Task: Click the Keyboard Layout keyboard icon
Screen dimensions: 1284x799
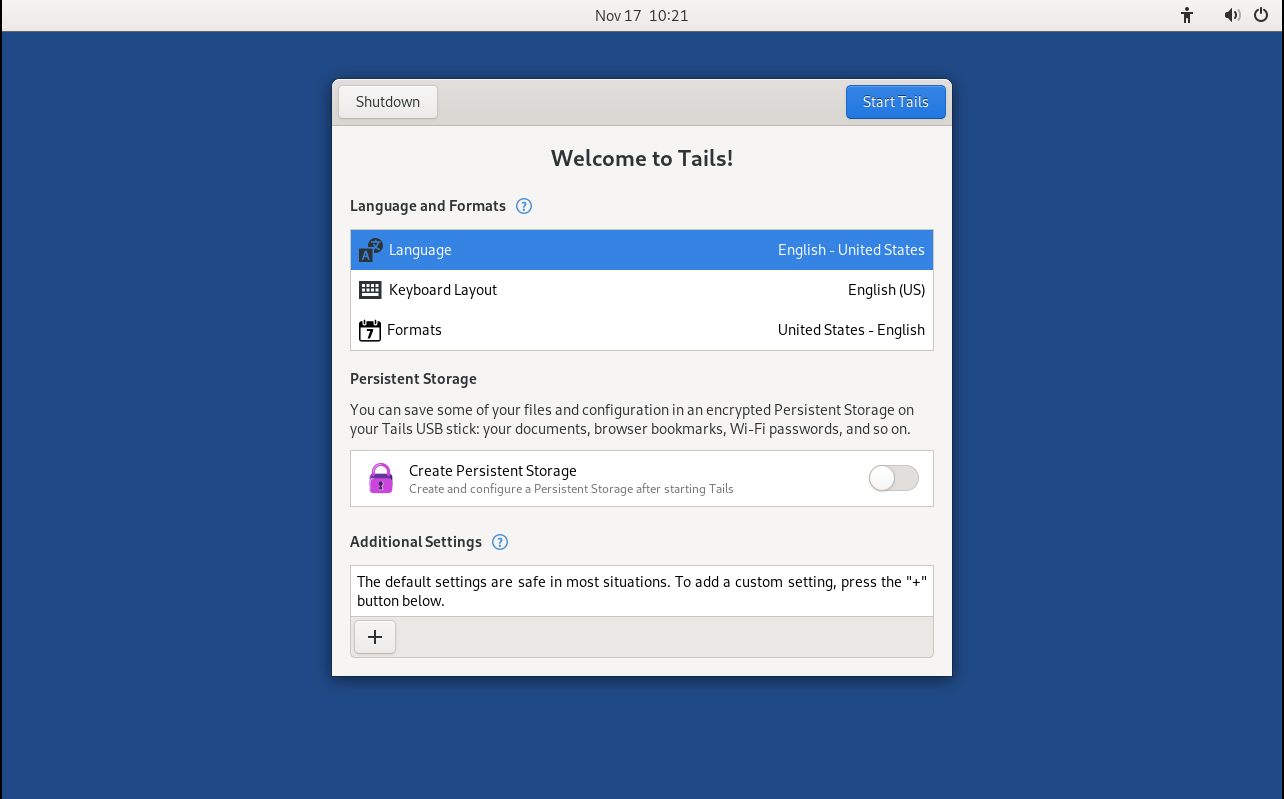Action: tap(370, 290)
